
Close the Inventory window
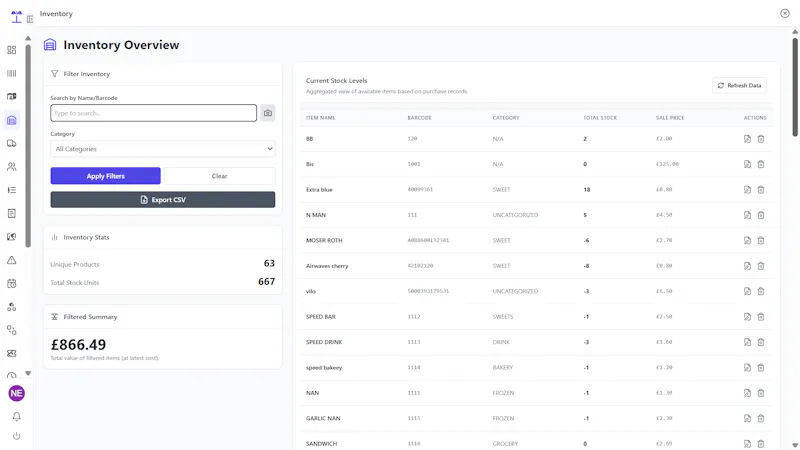point(785,13)
